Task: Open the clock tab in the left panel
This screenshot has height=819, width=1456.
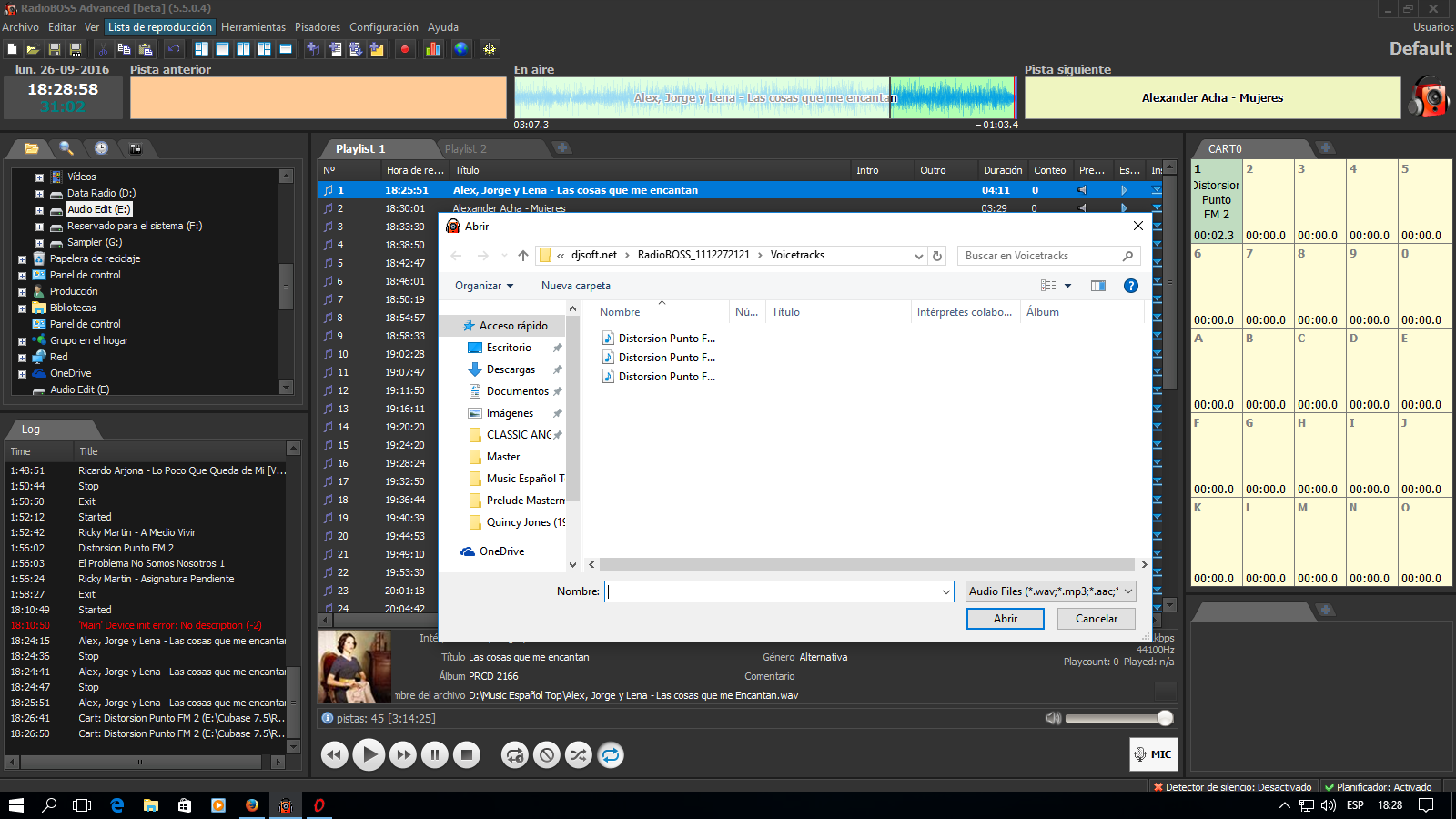Action: (101, 147)
